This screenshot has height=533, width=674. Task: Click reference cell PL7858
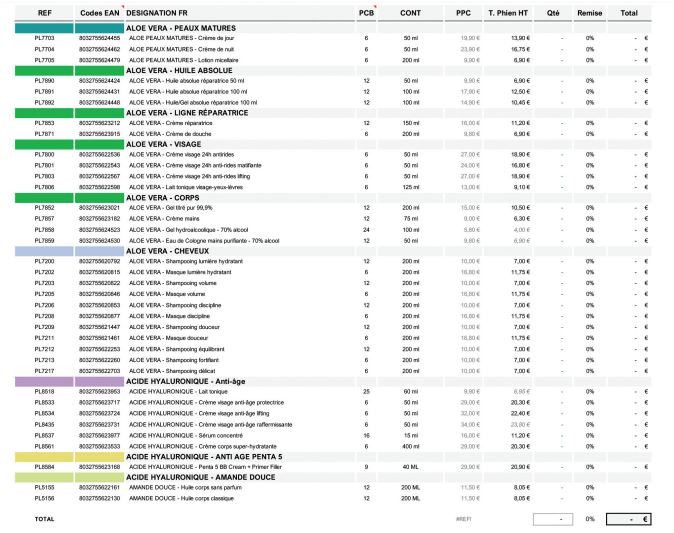[x=44, y=230]
